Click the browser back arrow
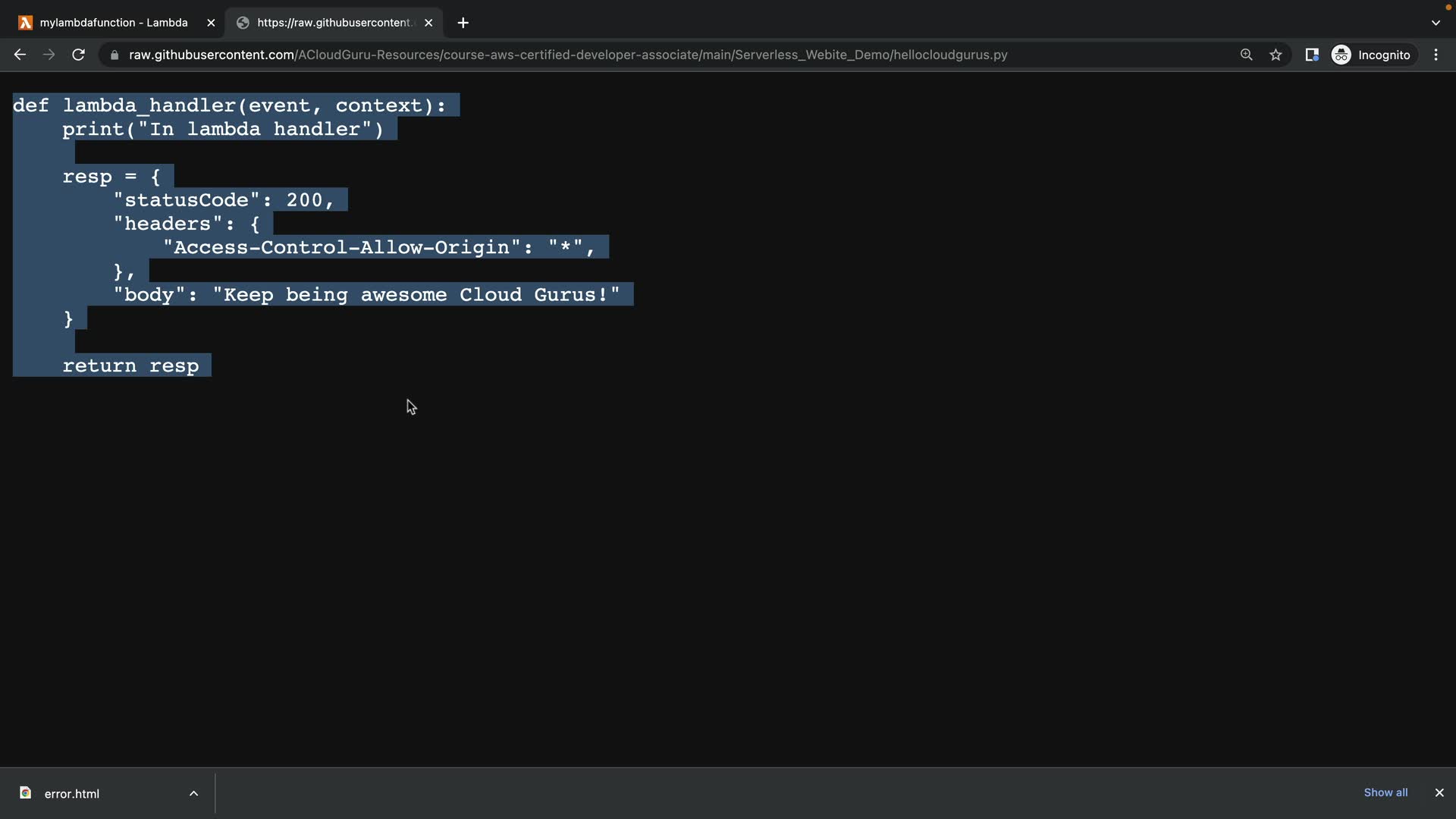Image resolution: width=1456 pixels, height=819 pixels. pyautogui.click(x=20, y=55)
